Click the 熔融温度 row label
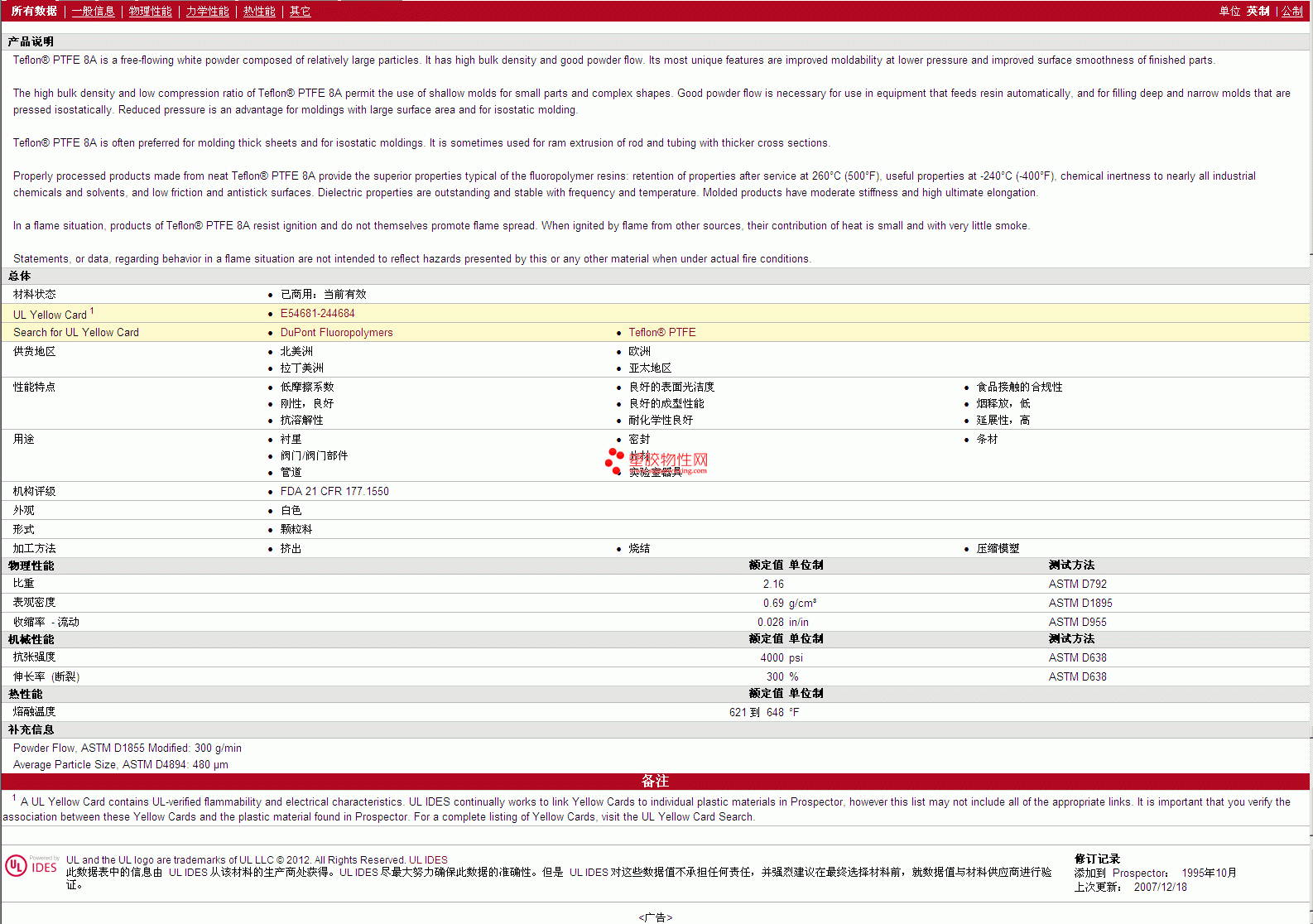The width and height of the screenshot is (1313, 924). click(x=35, y=712)
